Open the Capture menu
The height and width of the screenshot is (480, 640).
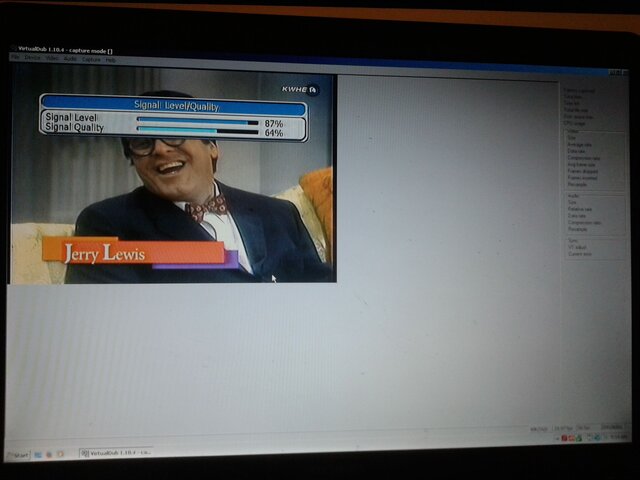(x=91, y=60)
